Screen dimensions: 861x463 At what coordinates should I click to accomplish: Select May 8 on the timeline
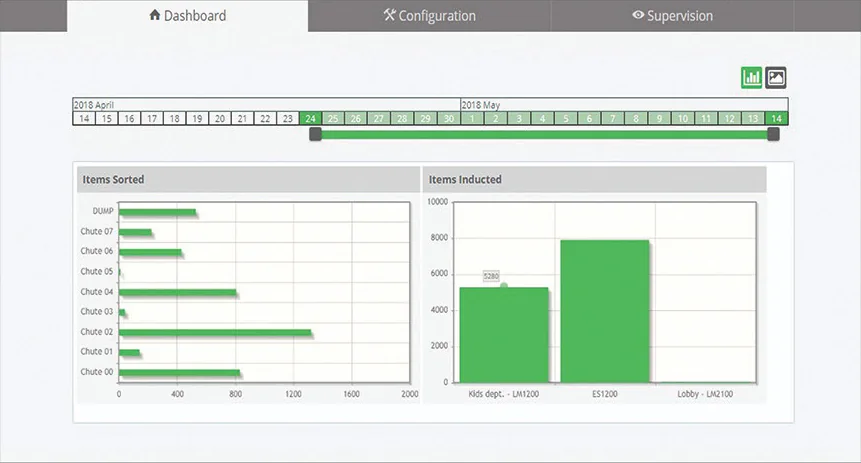pos(635,118)
